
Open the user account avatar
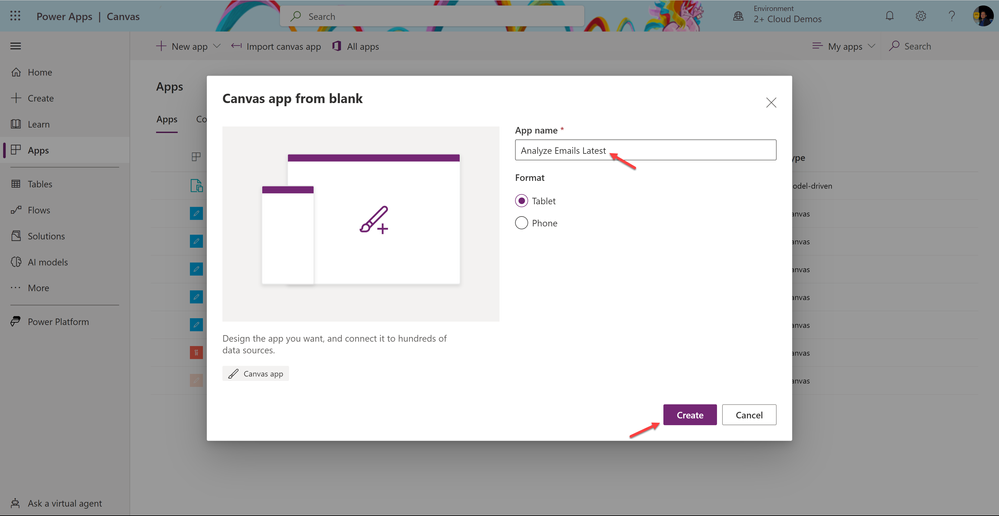(982, 16)
